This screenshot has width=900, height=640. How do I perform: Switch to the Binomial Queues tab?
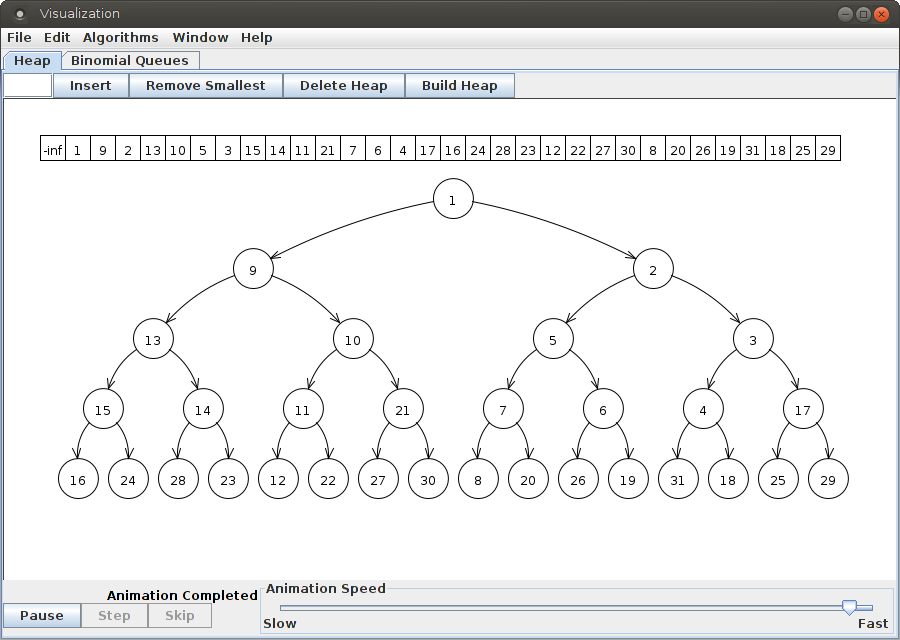point(129,61)
